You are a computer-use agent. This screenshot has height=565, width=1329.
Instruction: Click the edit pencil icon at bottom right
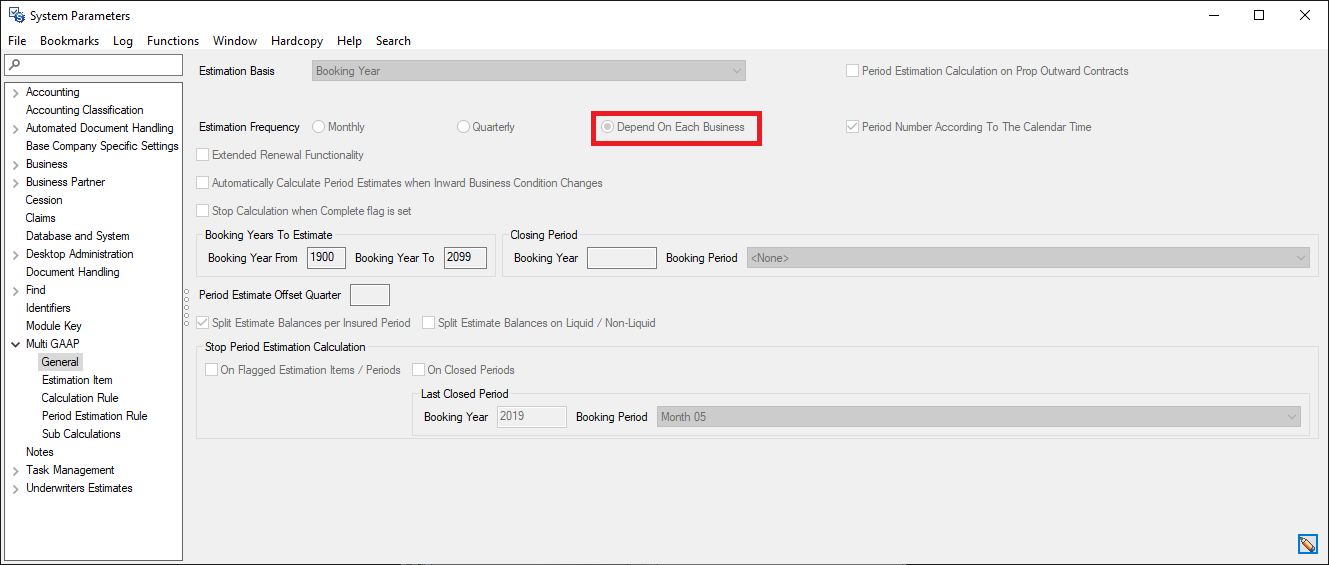coord(1306,544)
